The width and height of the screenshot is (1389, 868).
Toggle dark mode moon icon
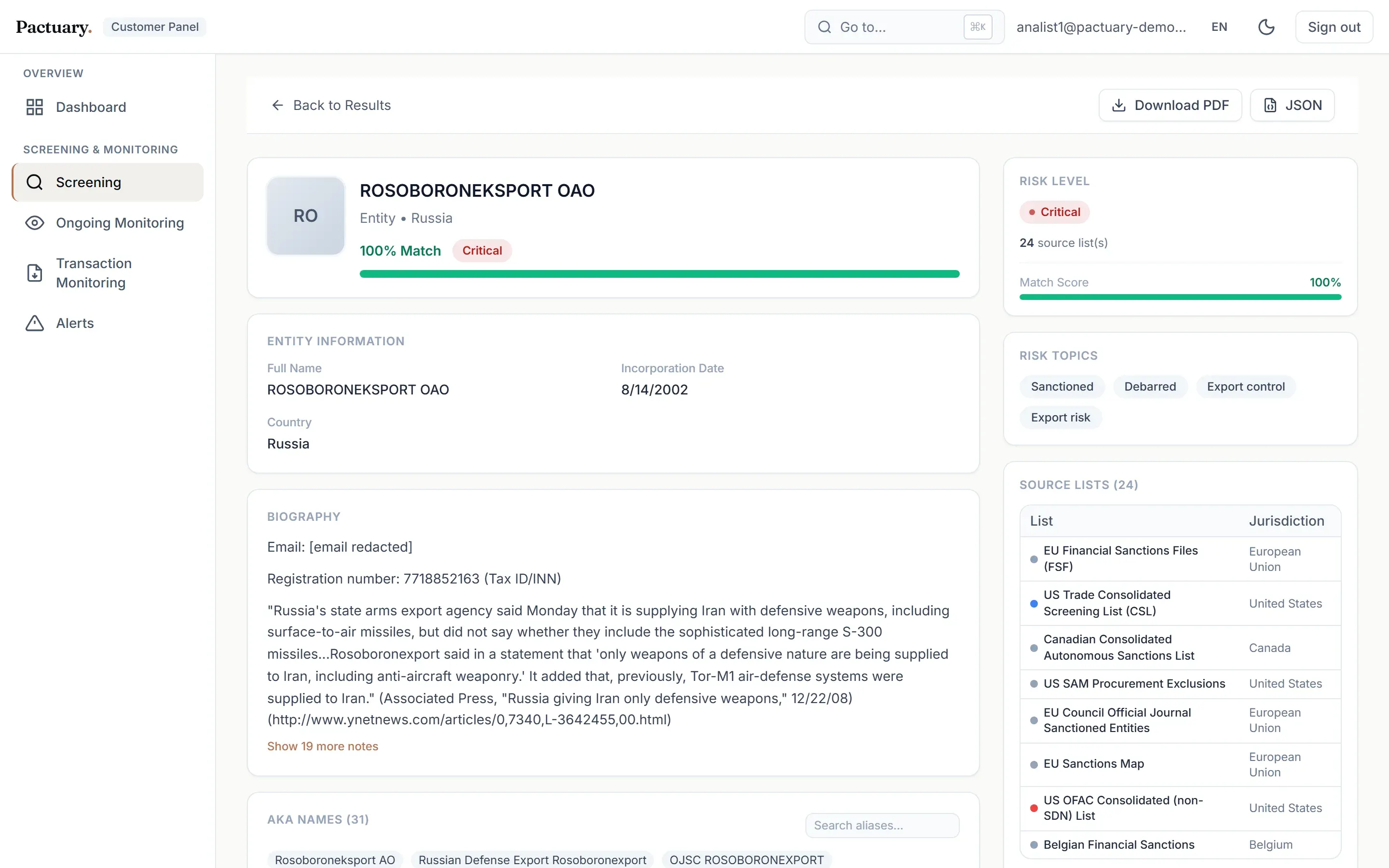[x=1266, y=27]
